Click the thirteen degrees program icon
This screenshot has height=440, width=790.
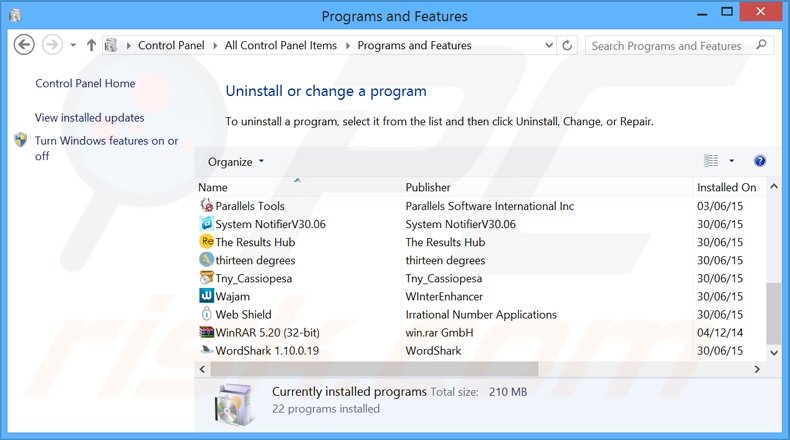pyautogui.click(x=207, y=260)
